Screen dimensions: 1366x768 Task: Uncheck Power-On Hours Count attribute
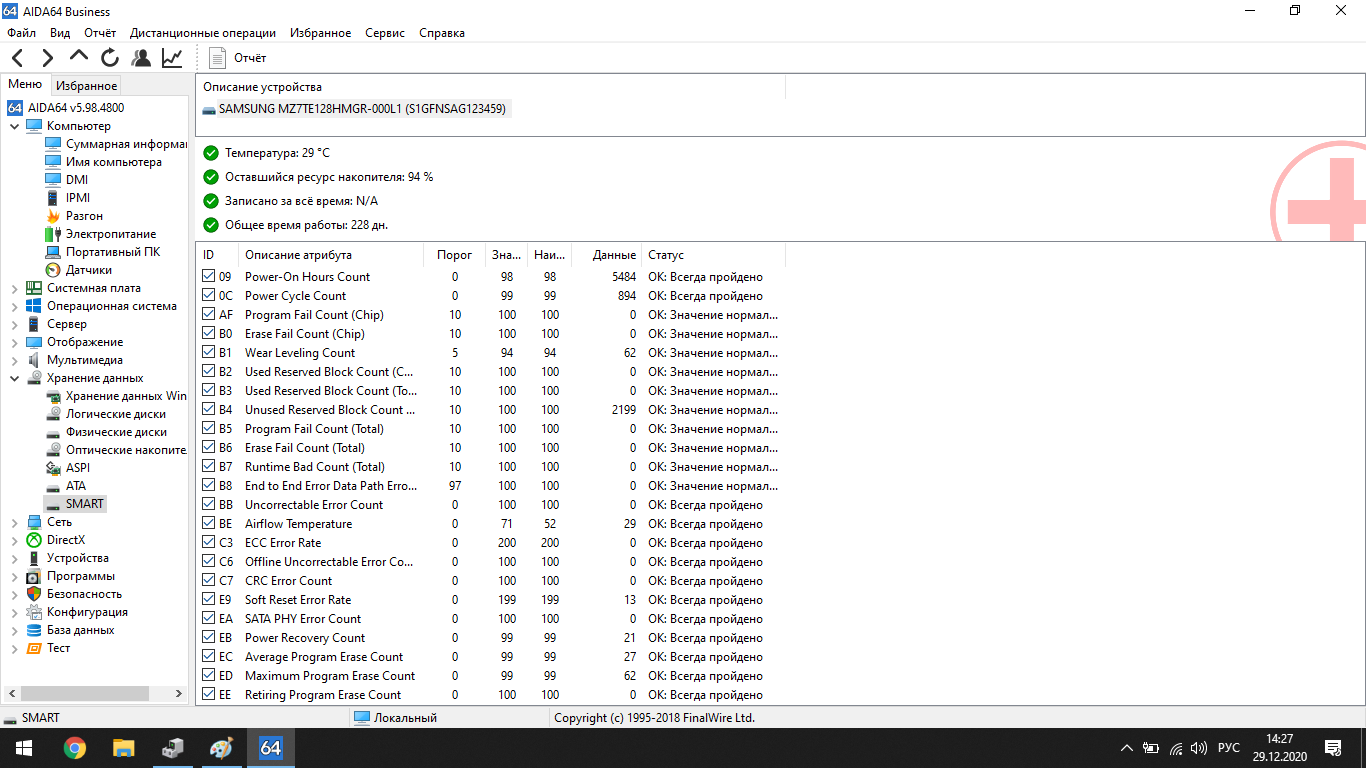pyautogui.click(x=209, y=277)
